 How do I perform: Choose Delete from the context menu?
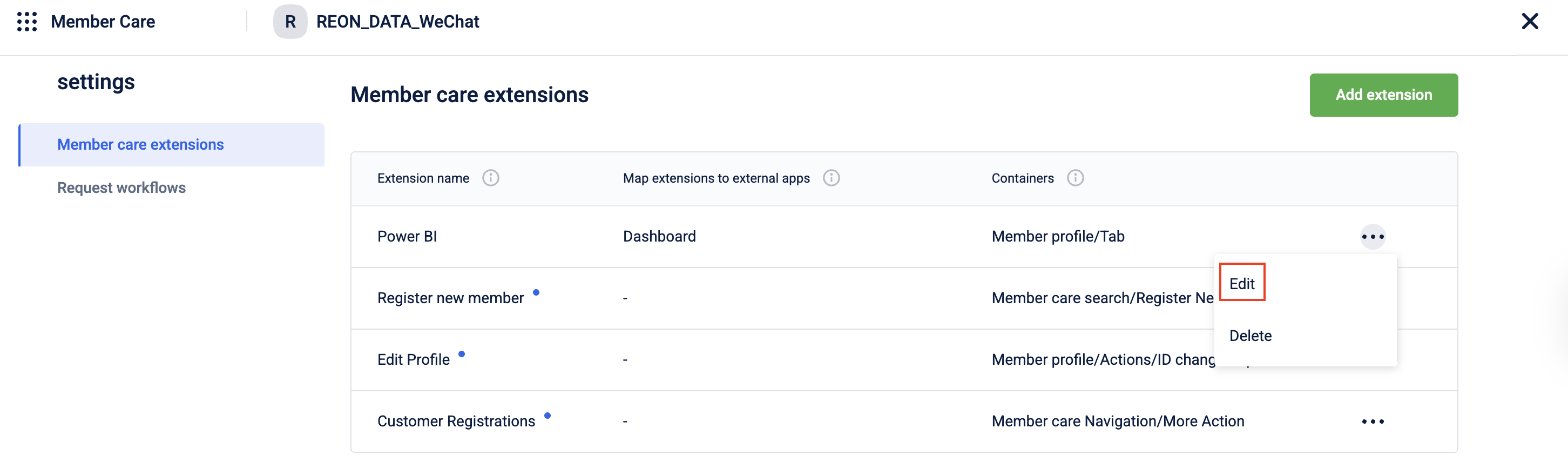(x=1251, y=336)
